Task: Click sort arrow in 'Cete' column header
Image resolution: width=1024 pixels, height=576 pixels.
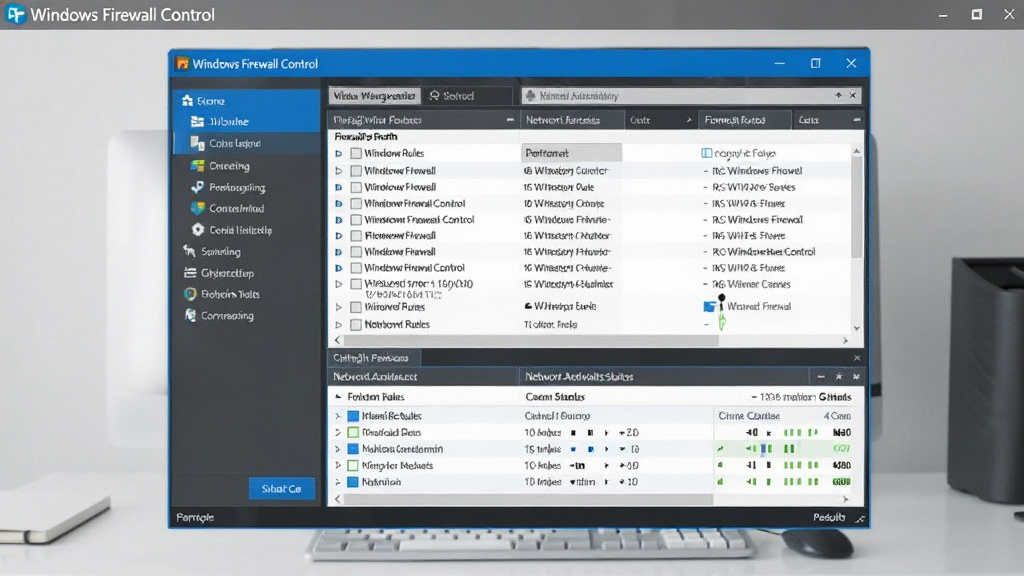Action: [x=688, y=120]
